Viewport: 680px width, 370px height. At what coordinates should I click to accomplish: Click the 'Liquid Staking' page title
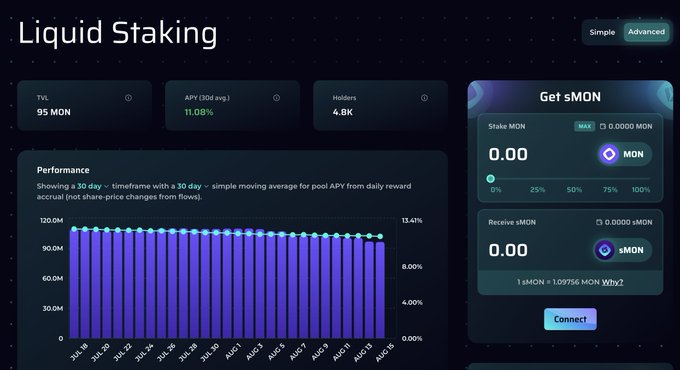[118, 33]
